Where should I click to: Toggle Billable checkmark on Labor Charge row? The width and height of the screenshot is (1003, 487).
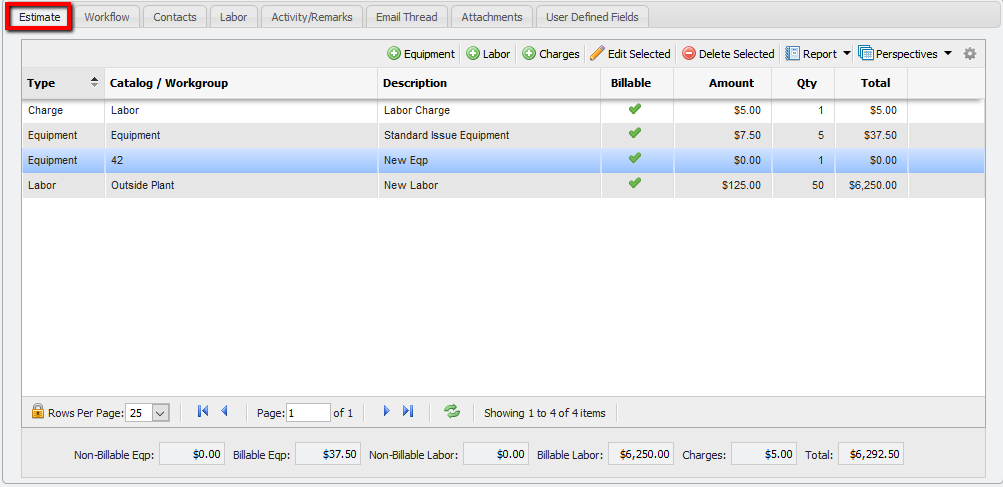tap(634, 110)
